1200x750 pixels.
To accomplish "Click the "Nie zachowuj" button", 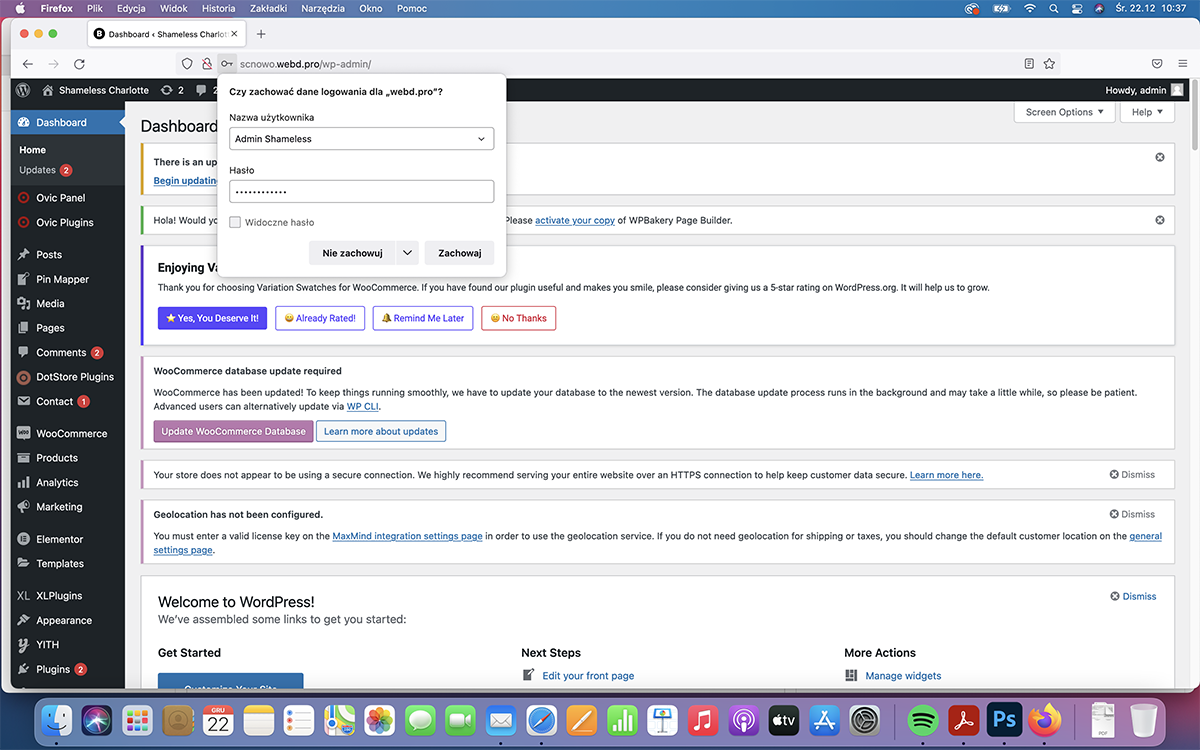I will pos(352,253).
